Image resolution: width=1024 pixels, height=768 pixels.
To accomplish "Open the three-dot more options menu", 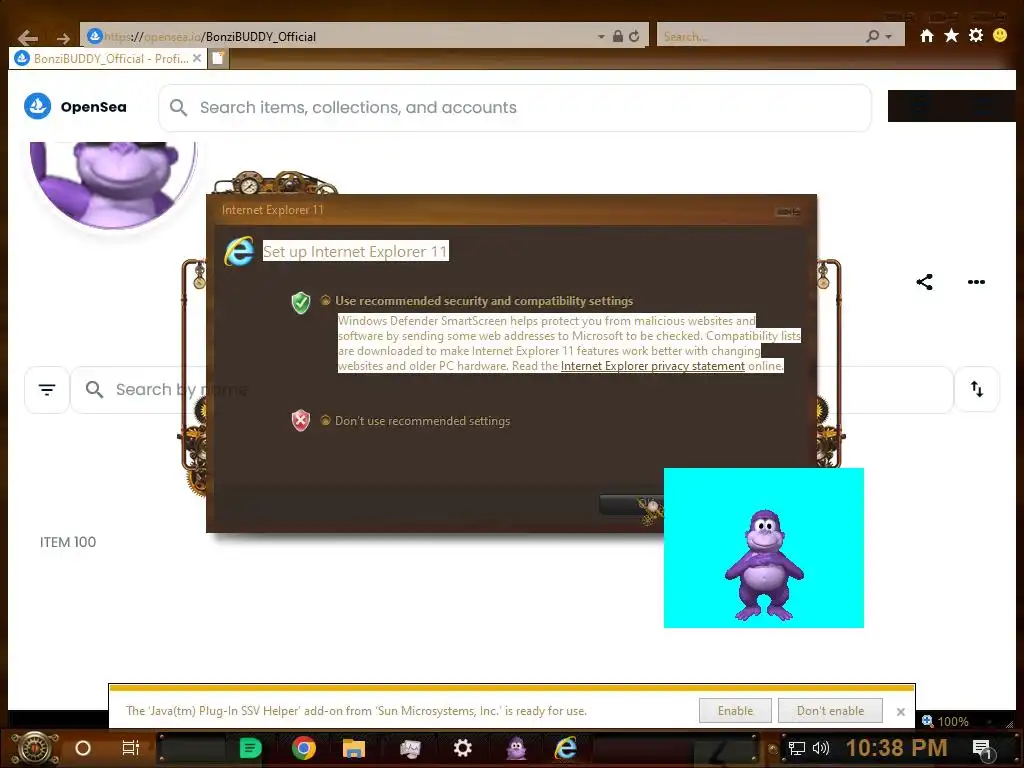I will [976, 282].
